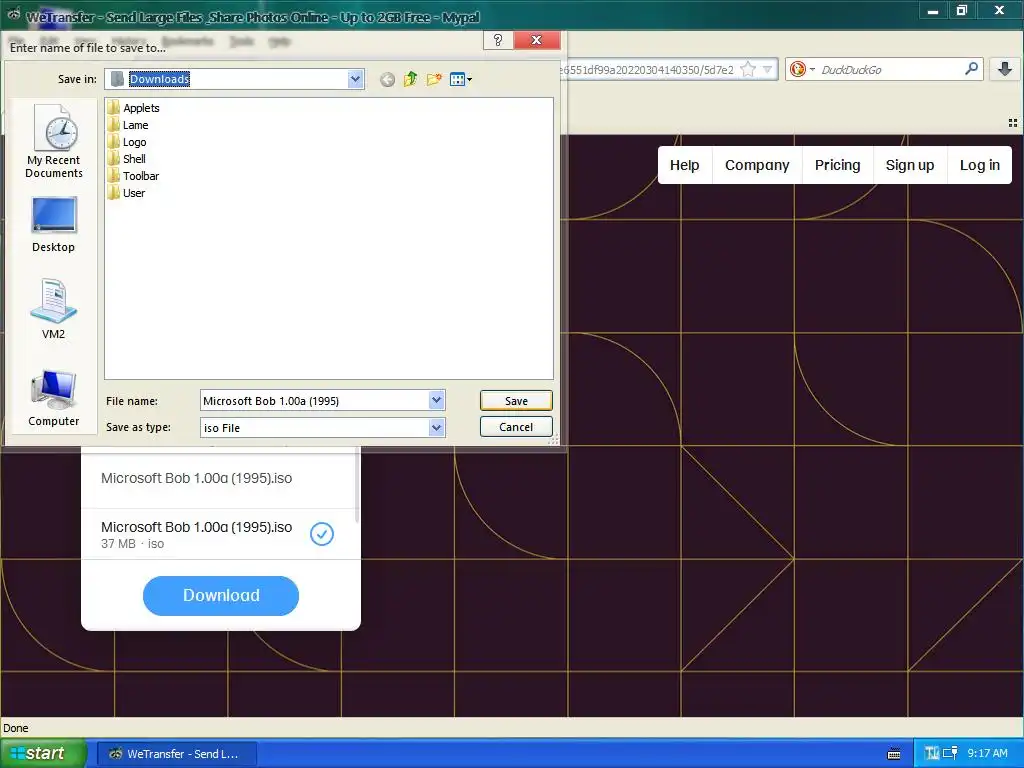Expand the File name history dropdown

click(x=437, y=400)
